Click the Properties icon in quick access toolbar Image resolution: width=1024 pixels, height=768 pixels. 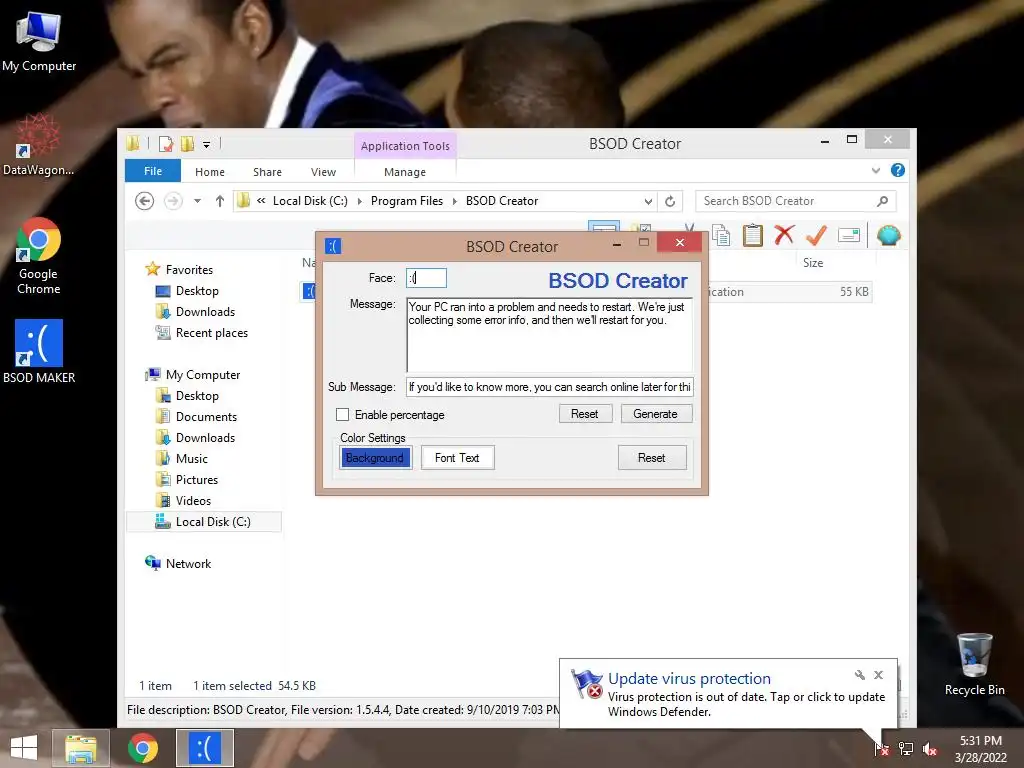point(166,144)
